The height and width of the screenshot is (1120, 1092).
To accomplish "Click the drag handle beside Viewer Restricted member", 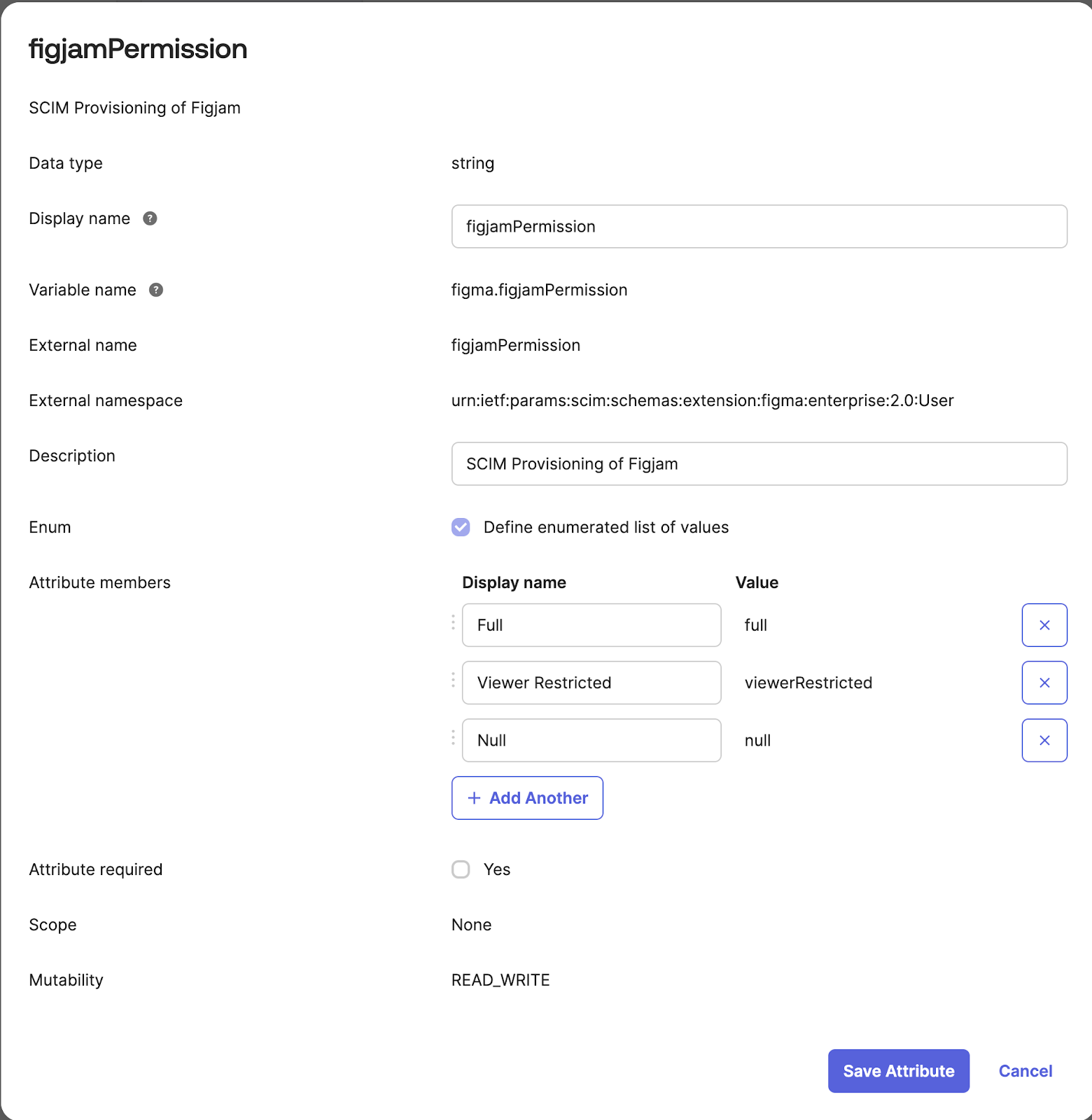I will [x=452, y=682].
